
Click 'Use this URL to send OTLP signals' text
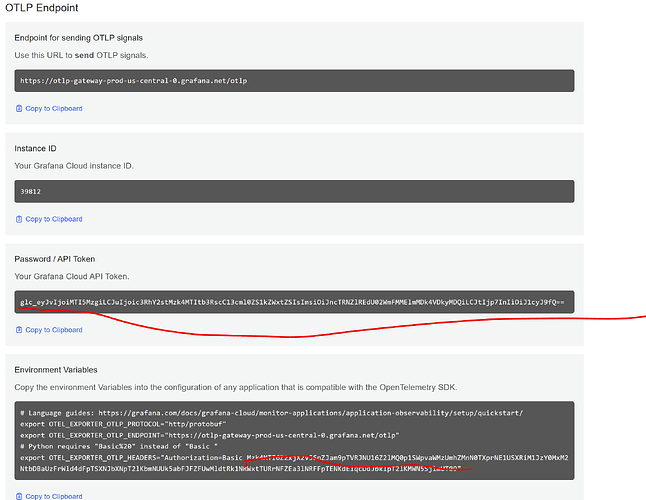(x=81, y=55)
